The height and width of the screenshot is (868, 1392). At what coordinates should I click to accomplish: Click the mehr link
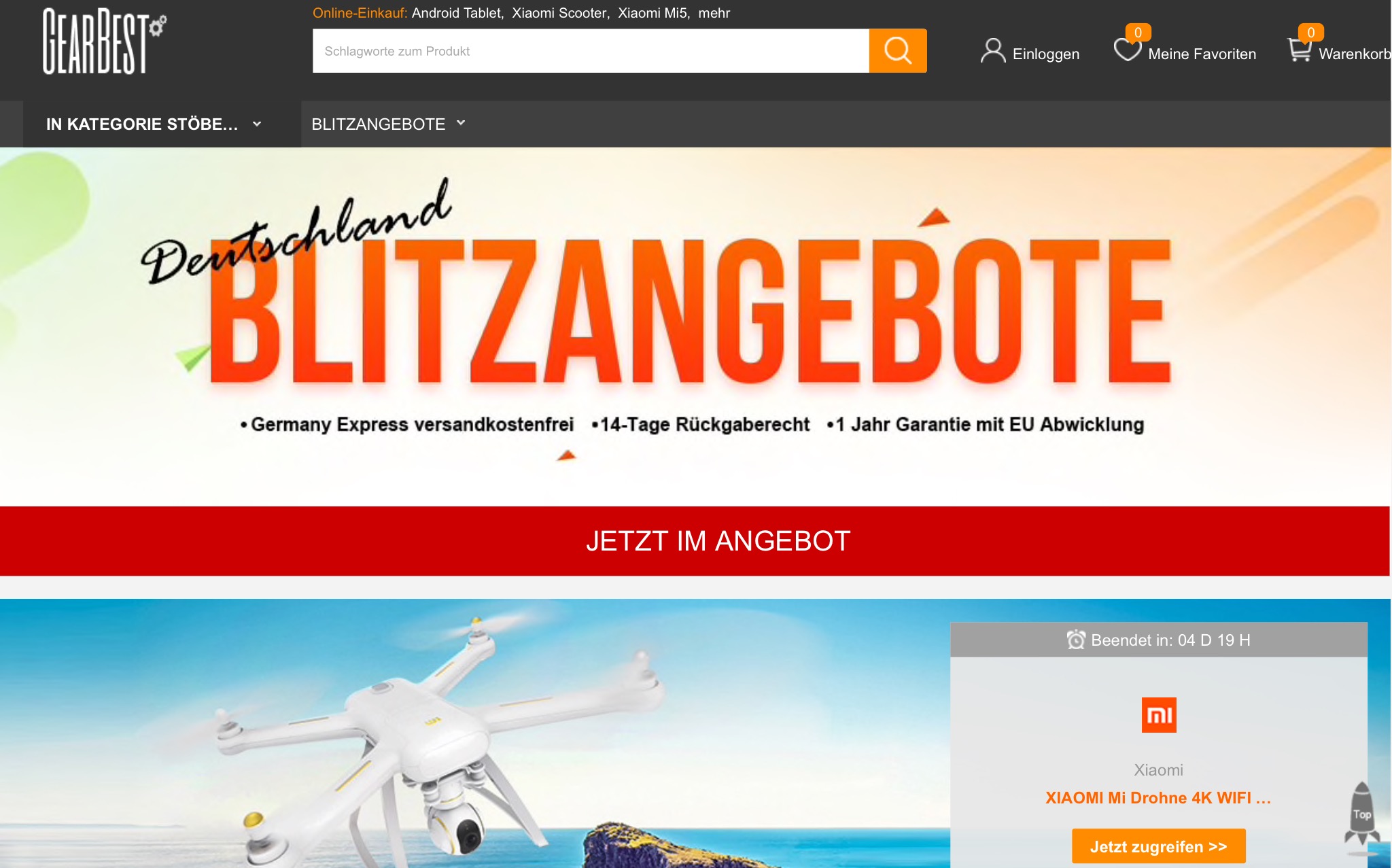(x=714, y=13)
